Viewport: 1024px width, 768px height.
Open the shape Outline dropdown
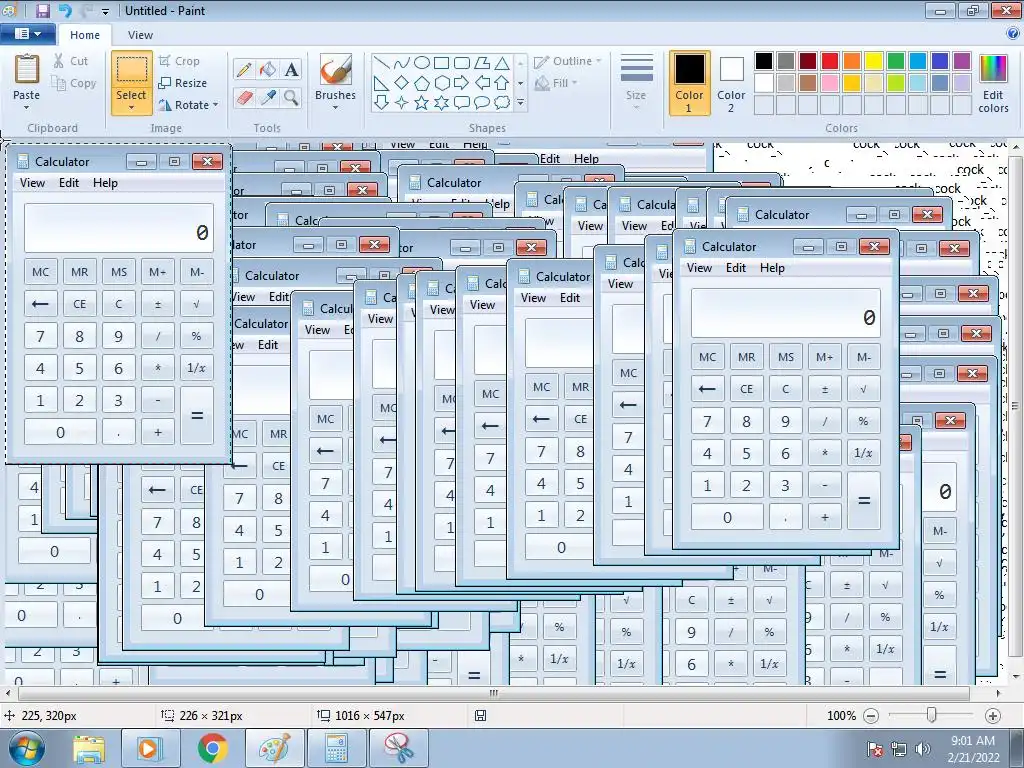point(568,61)
